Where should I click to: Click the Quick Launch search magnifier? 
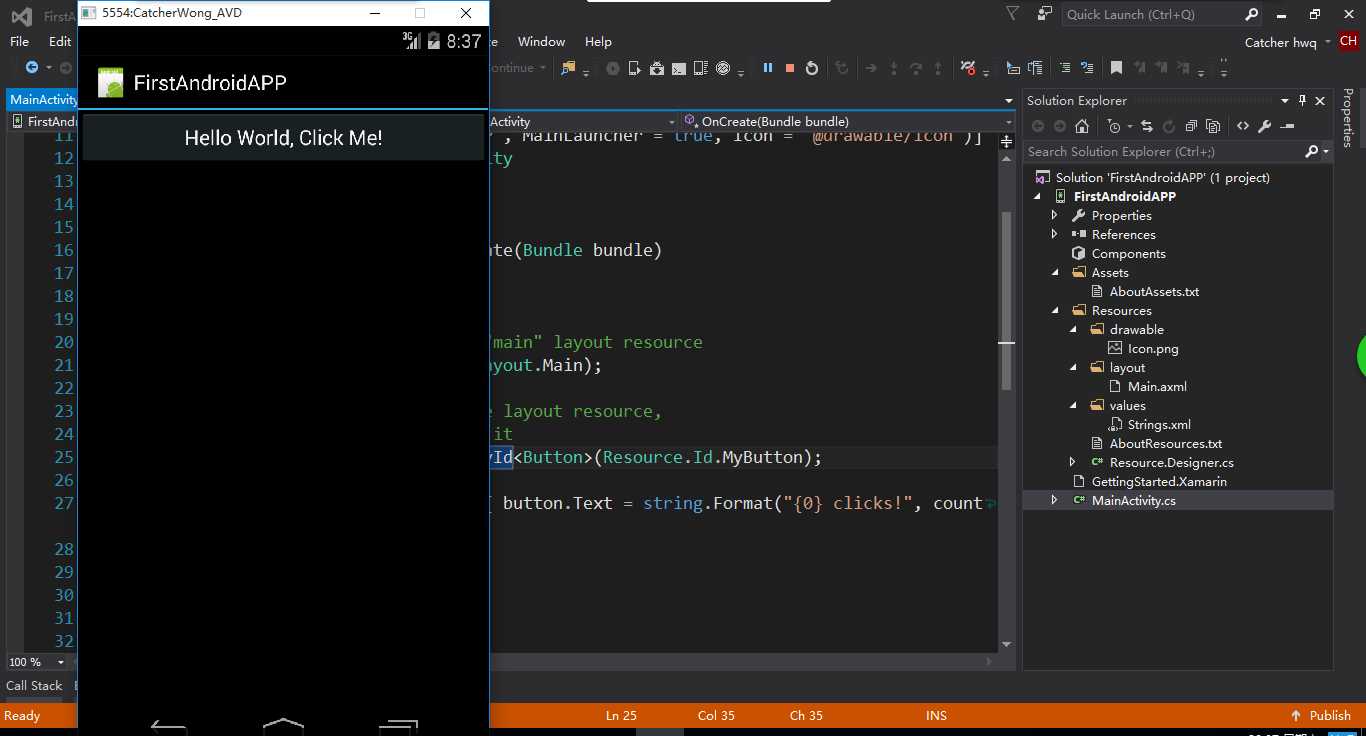coord(1251,14)
